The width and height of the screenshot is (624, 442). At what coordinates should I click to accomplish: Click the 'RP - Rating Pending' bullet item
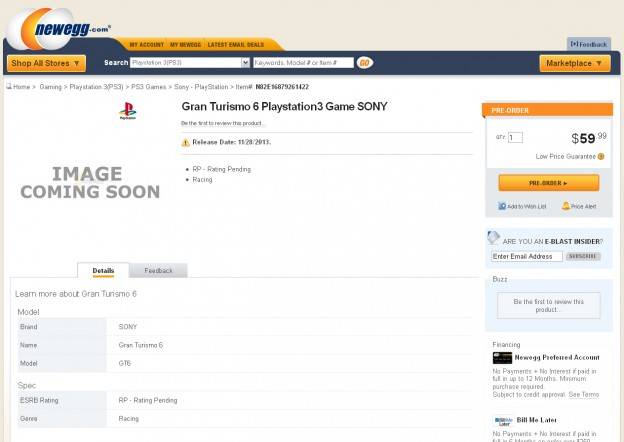(x=222, y=169)
